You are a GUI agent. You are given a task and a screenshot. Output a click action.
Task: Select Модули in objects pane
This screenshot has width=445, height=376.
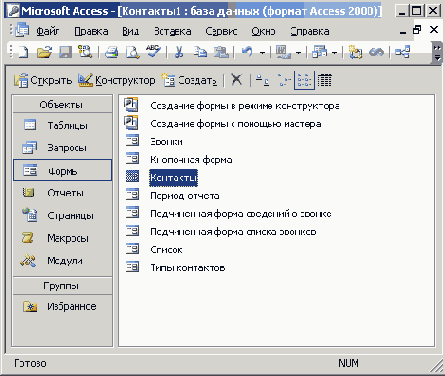pyautogui.click(x=62, y=261)
